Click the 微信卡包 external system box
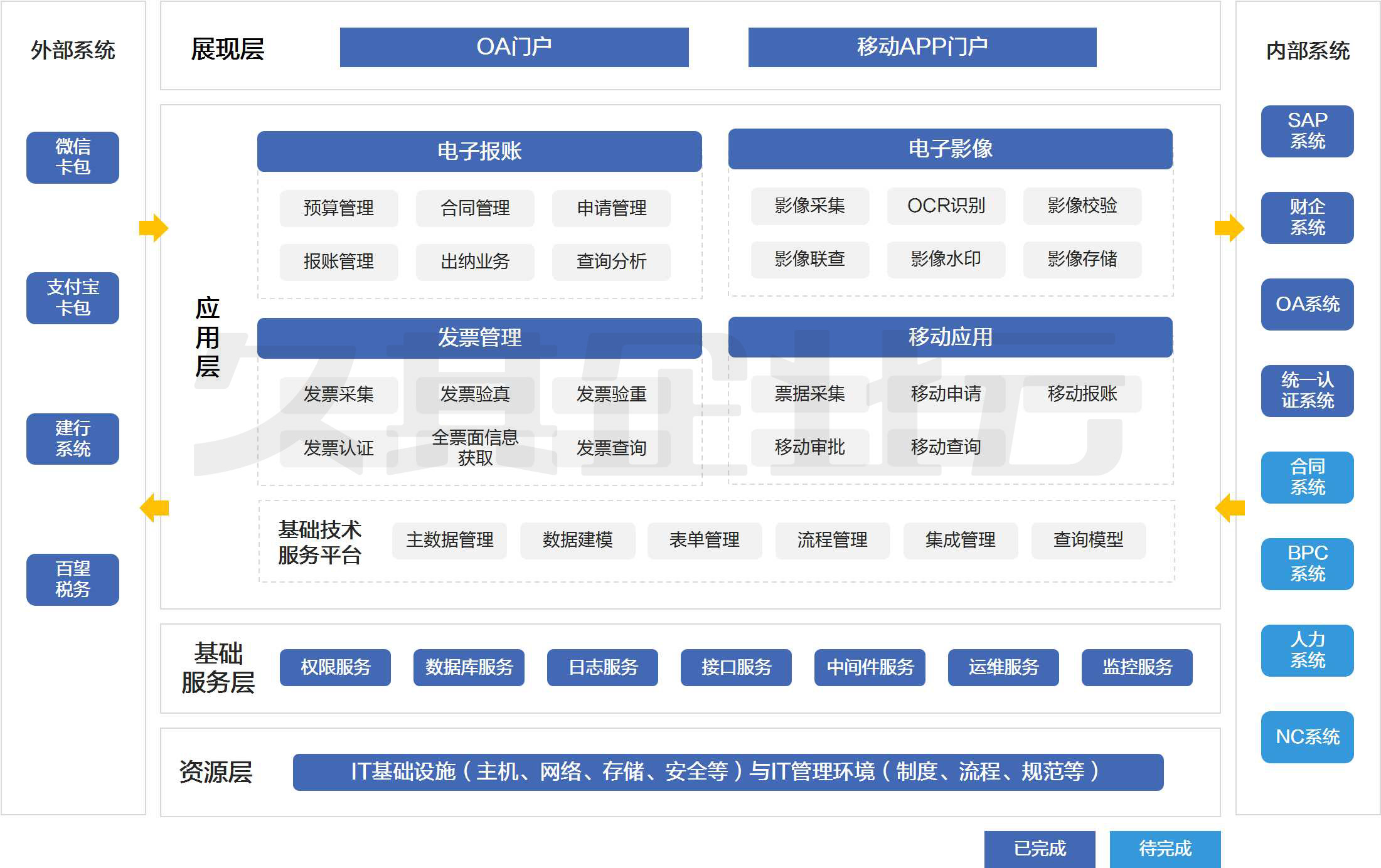The width and height of the screenshot is (1381, 868). click(73, 157)
